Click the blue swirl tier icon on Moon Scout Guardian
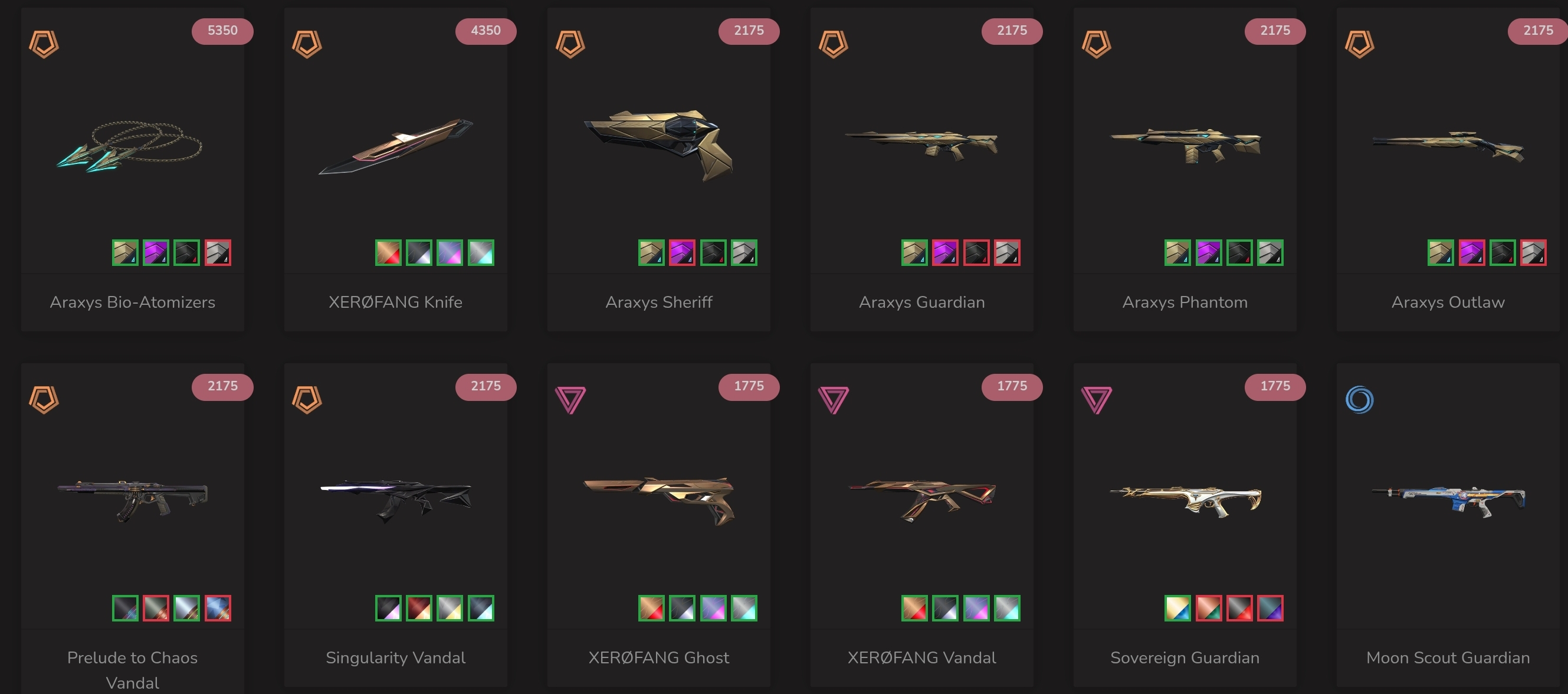This screenshot has height=694, width=1568. tap(1359, 400)
